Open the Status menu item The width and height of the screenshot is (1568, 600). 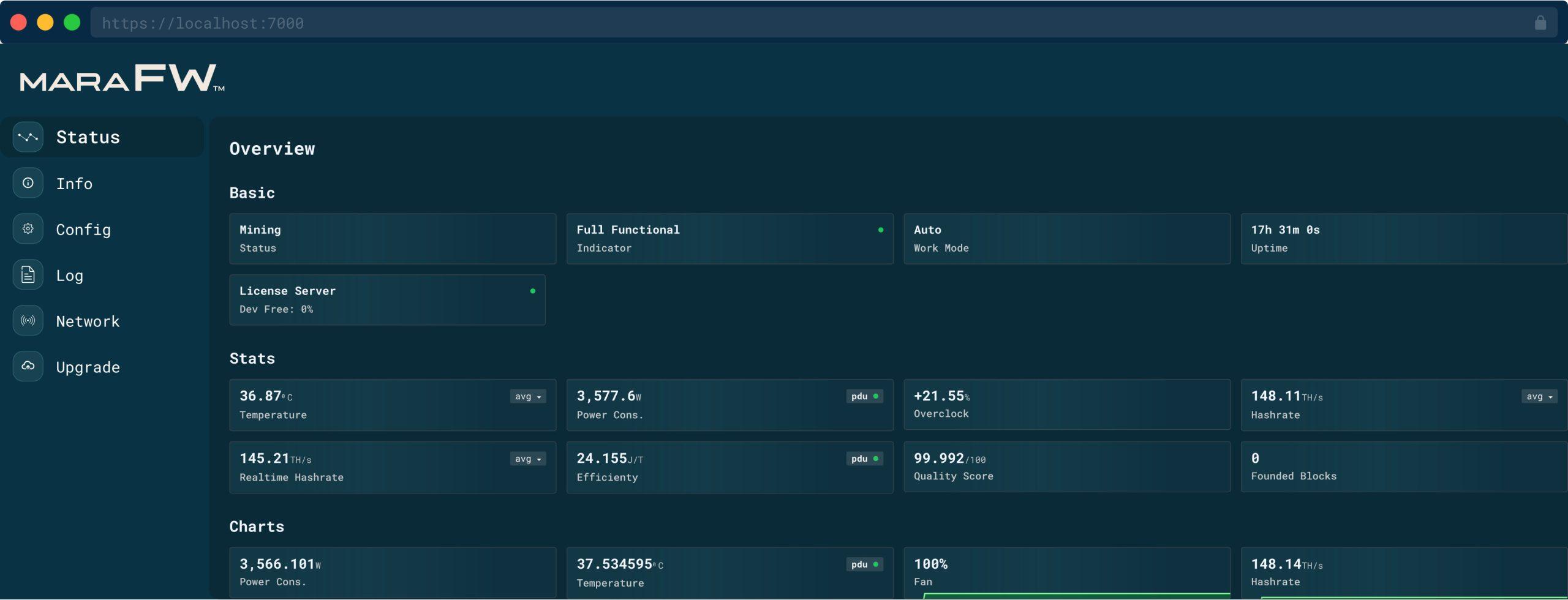tap(102, 137)
